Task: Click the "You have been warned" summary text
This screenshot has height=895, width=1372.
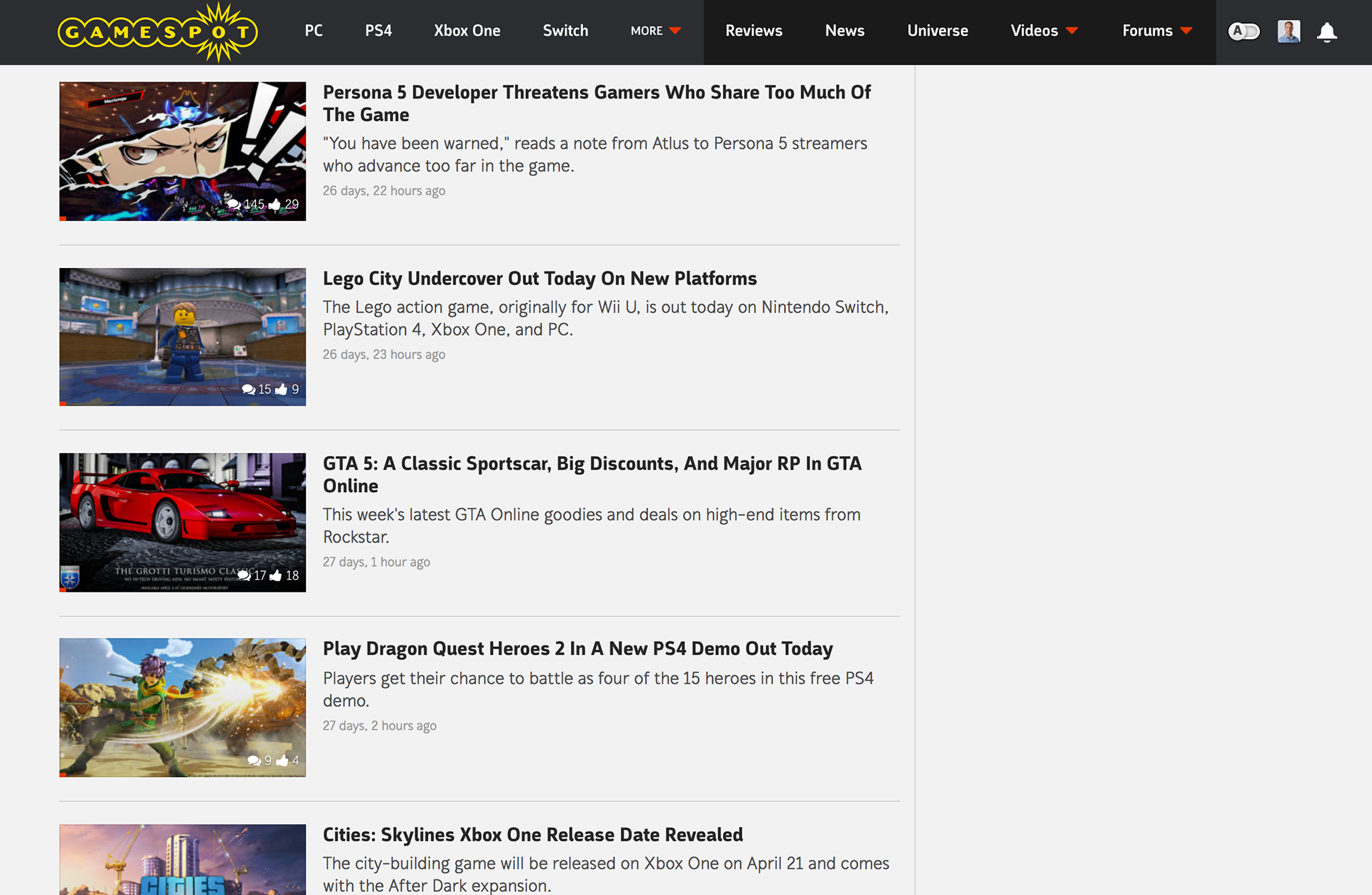Action: (595, 154)
